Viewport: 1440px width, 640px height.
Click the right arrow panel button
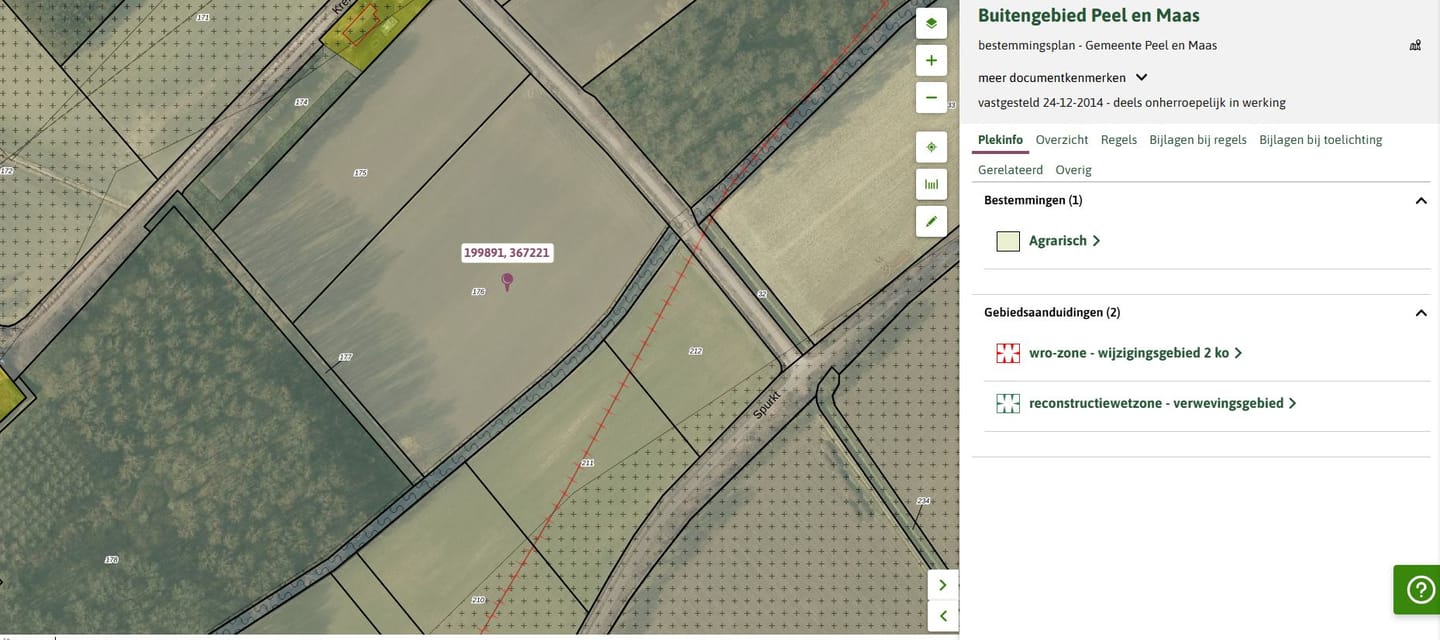tap(943, 585)
